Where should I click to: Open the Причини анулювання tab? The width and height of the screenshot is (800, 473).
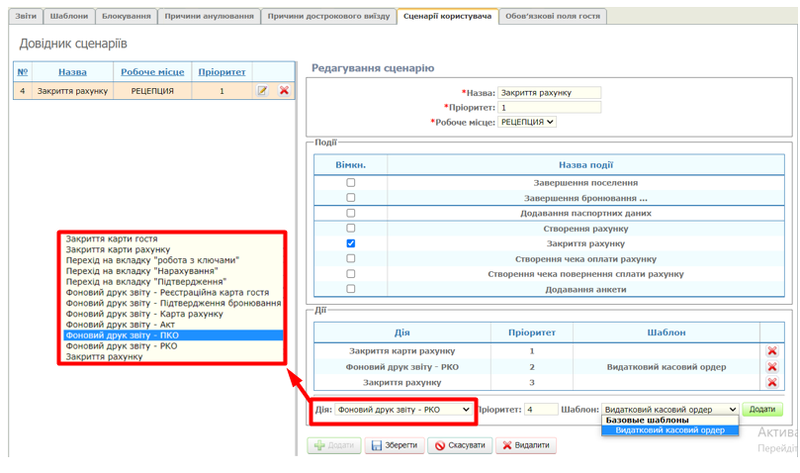[208, 17]
